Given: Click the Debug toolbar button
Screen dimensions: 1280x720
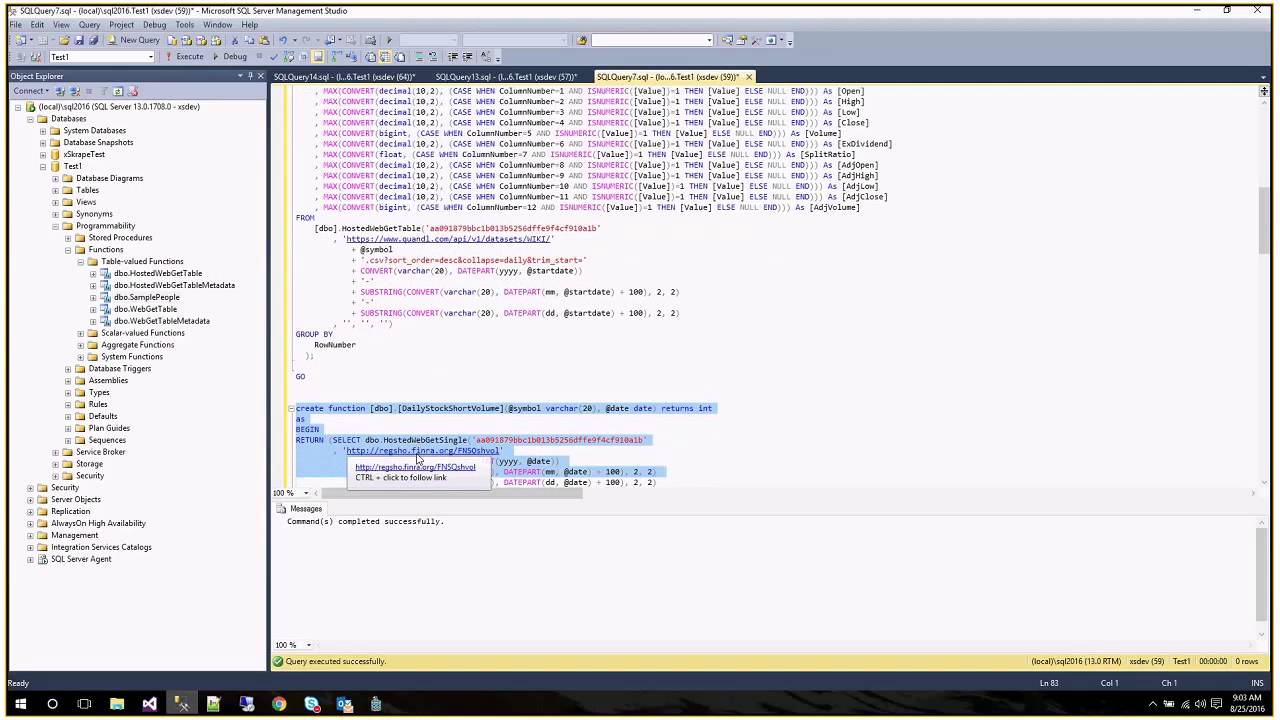Looking at the screenshot, I should (x=230, y=56).
